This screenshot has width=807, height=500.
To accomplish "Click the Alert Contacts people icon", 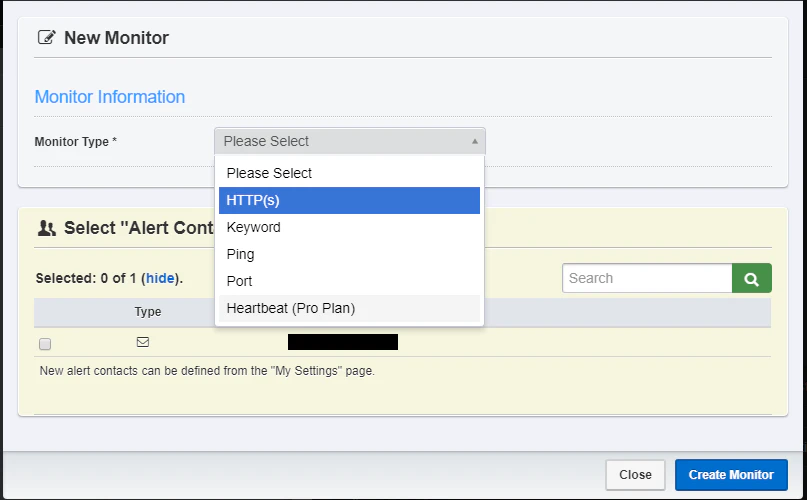I will tap(47, 228).
